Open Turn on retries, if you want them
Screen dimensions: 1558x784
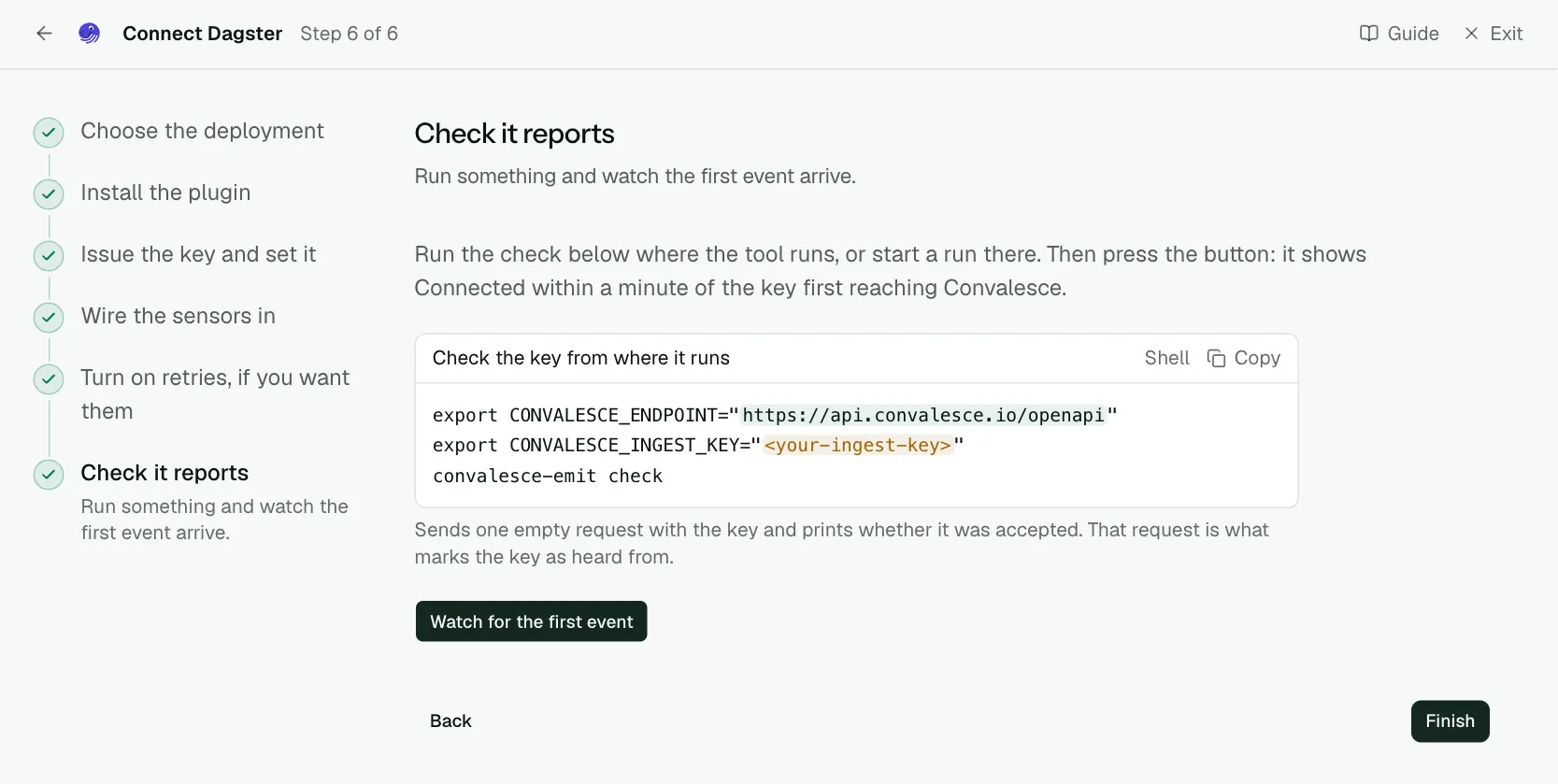pos(215,394)
